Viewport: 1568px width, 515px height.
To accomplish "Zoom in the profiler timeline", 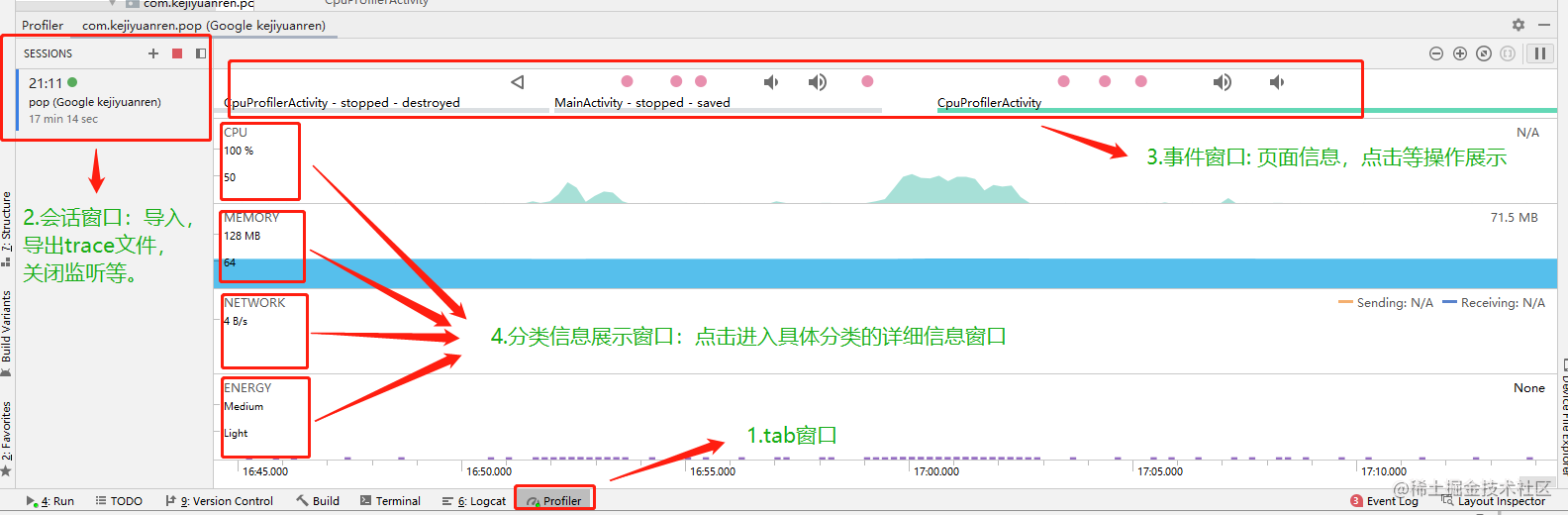I will (x=1460, y=53).
